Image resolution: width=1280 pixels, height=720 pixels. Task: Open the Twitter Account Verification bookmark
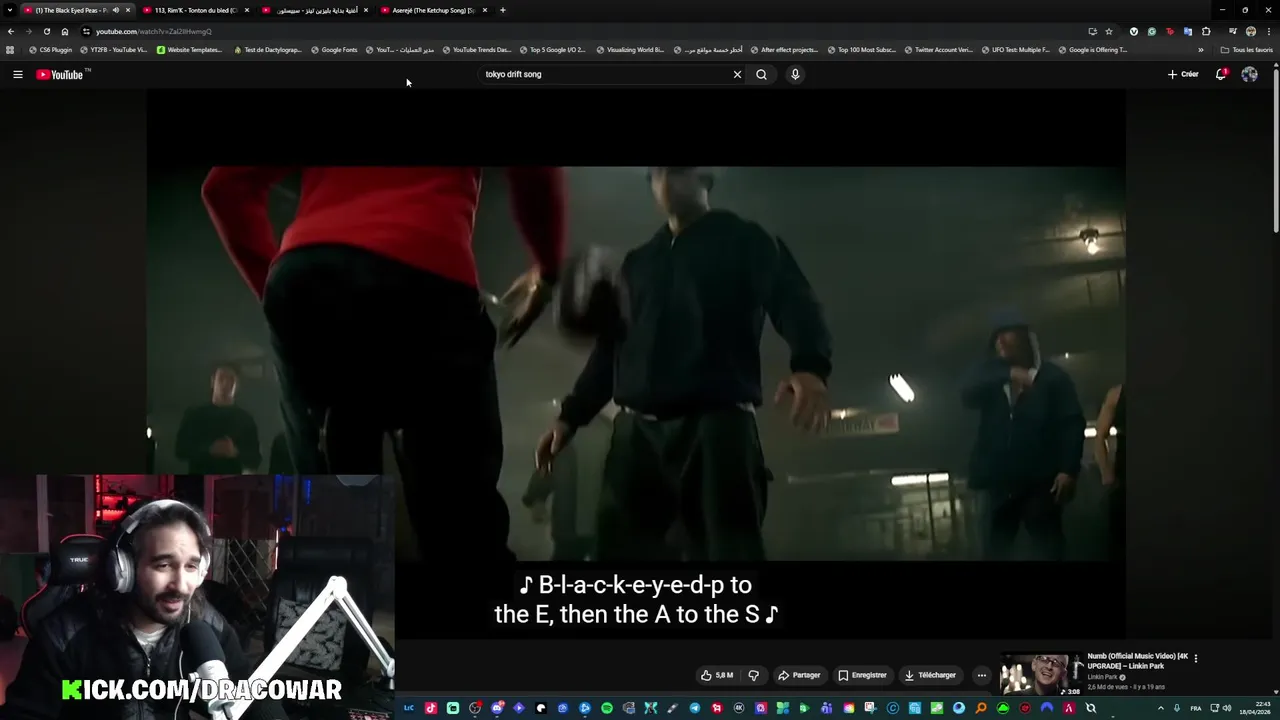point(938,49)
